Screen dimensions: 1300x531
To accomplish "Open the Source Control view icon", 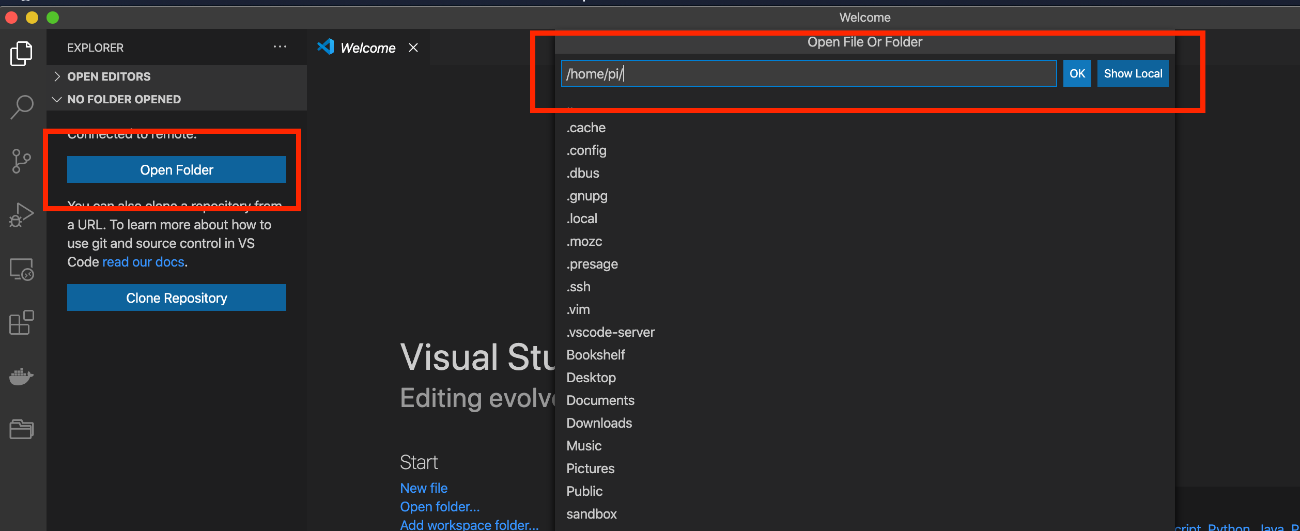I will (x=22, y=161).
